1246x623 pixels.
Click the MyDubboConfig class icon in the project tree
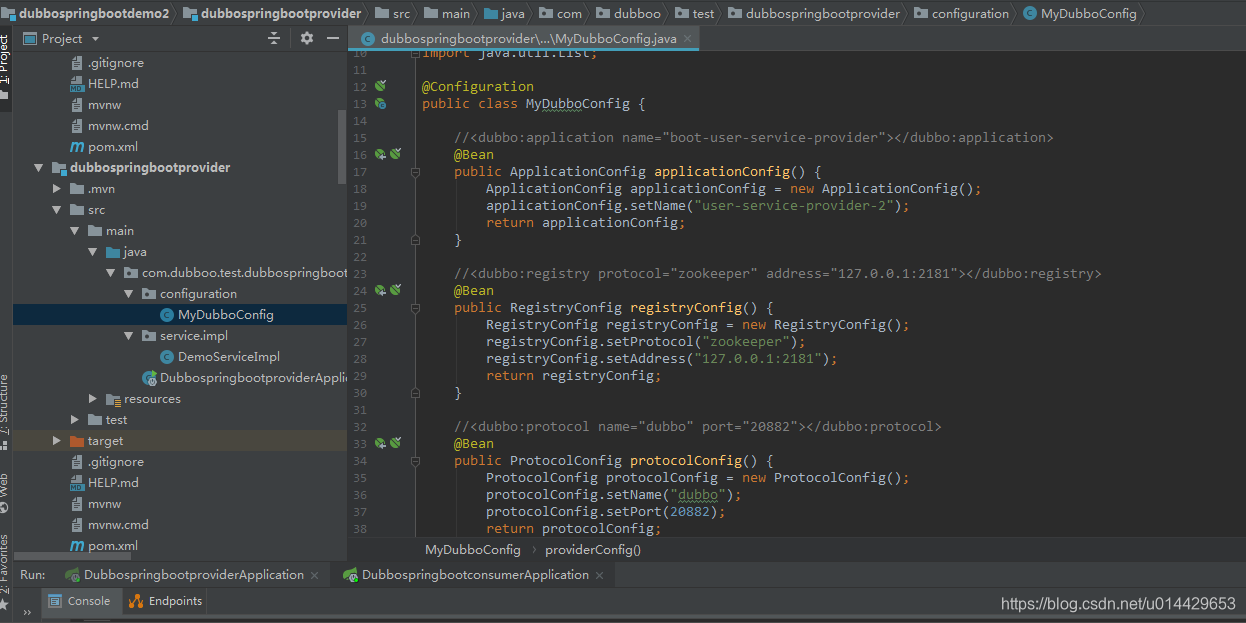pyautogui.click(x=167, y=315)
